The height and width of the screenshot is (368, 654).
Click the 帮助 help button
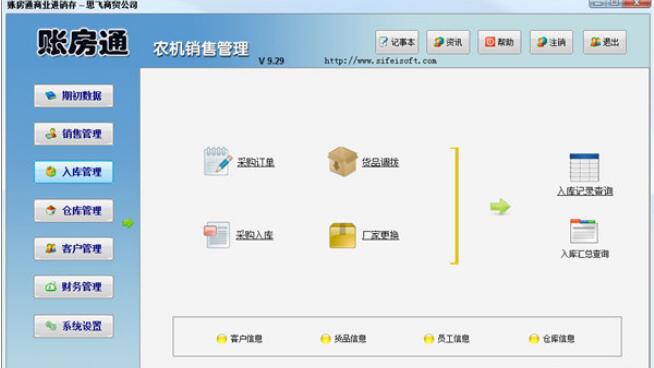pos(499,42)
